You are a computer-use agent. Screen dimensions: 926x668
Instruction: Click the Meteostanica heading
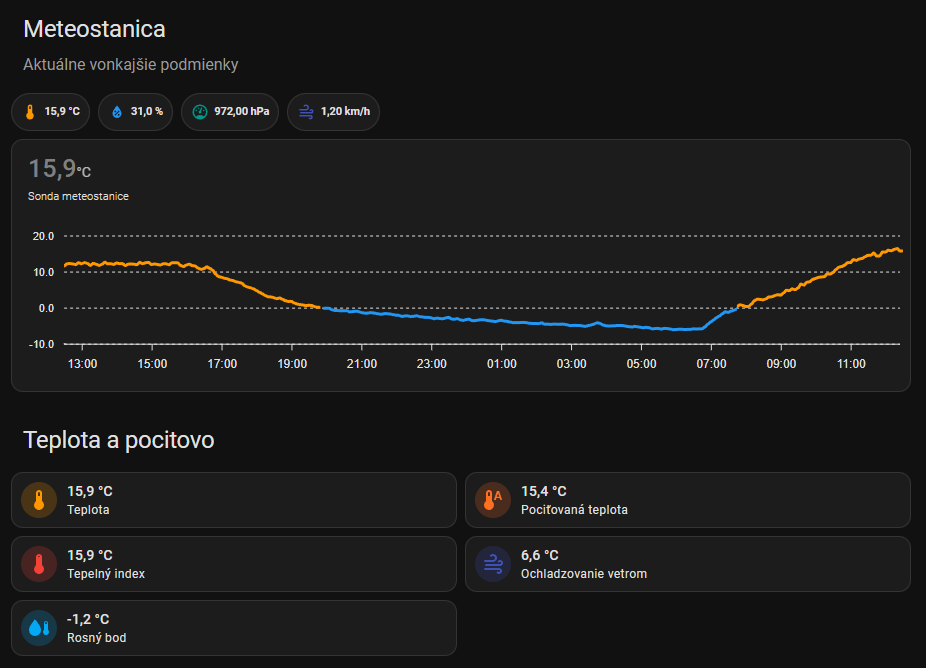tap(94, 29)
